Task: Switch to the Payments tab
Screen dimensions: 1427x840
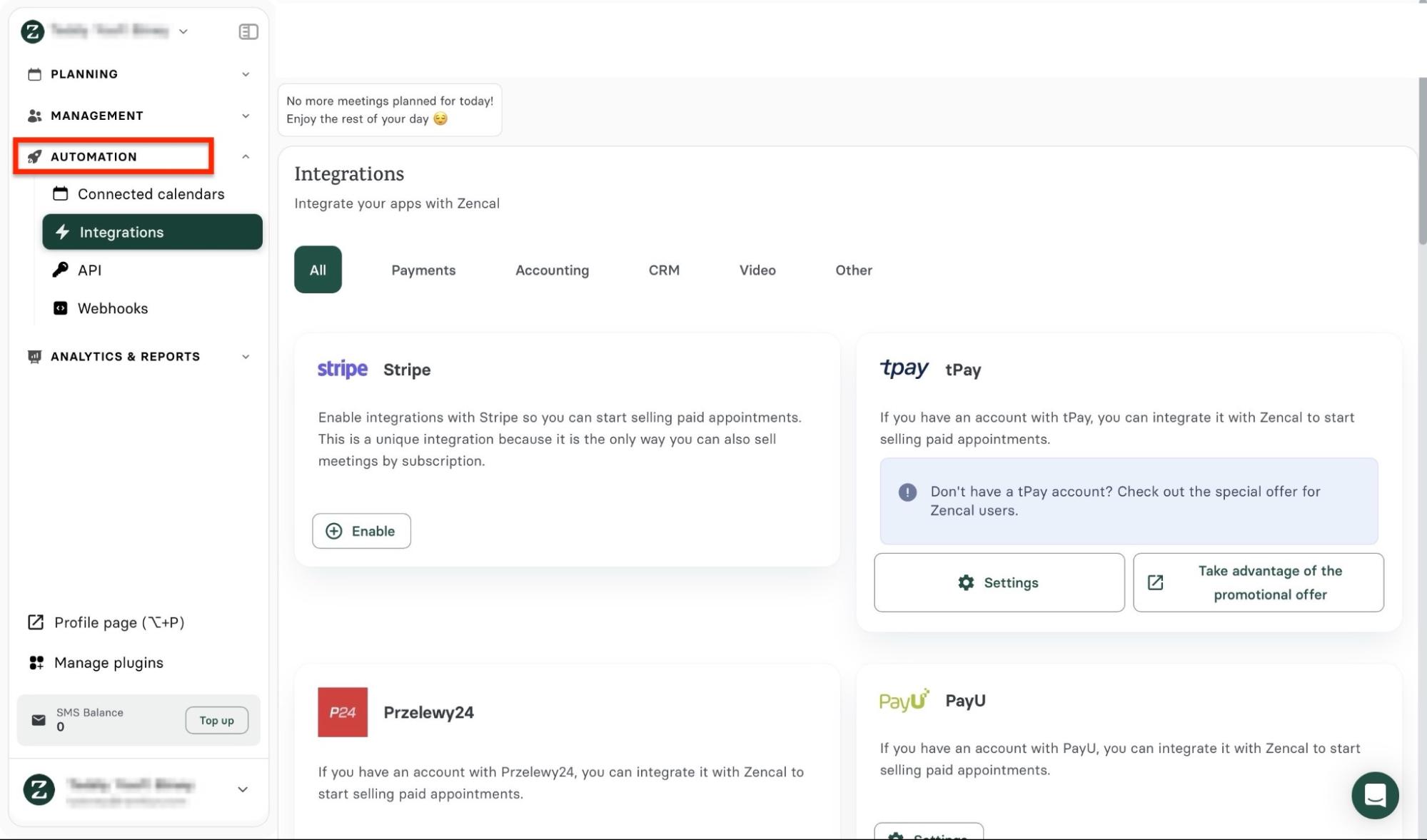Action: coord(423,270)
